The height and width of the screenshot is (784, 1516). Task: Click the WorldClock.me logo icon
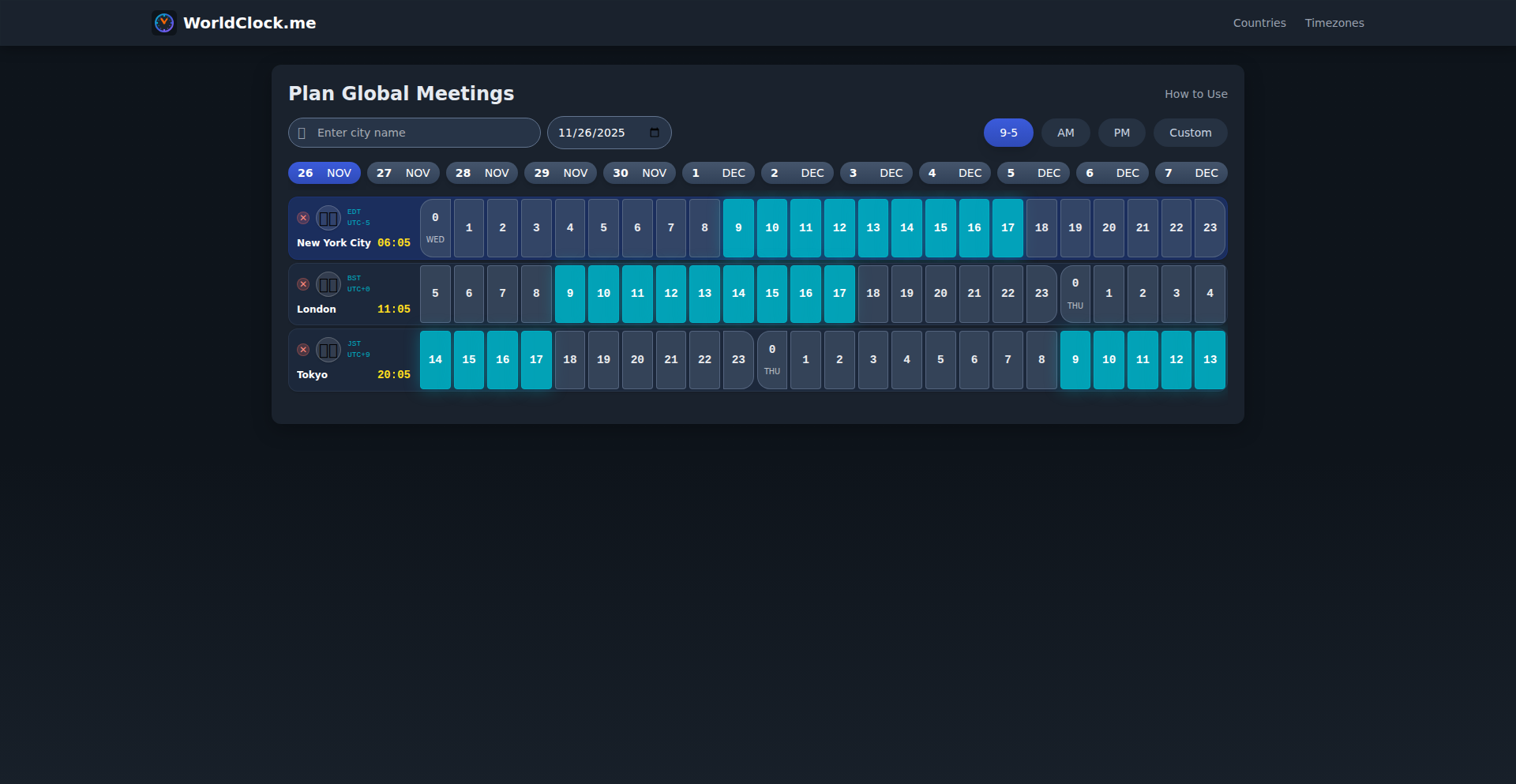(164, 23)
